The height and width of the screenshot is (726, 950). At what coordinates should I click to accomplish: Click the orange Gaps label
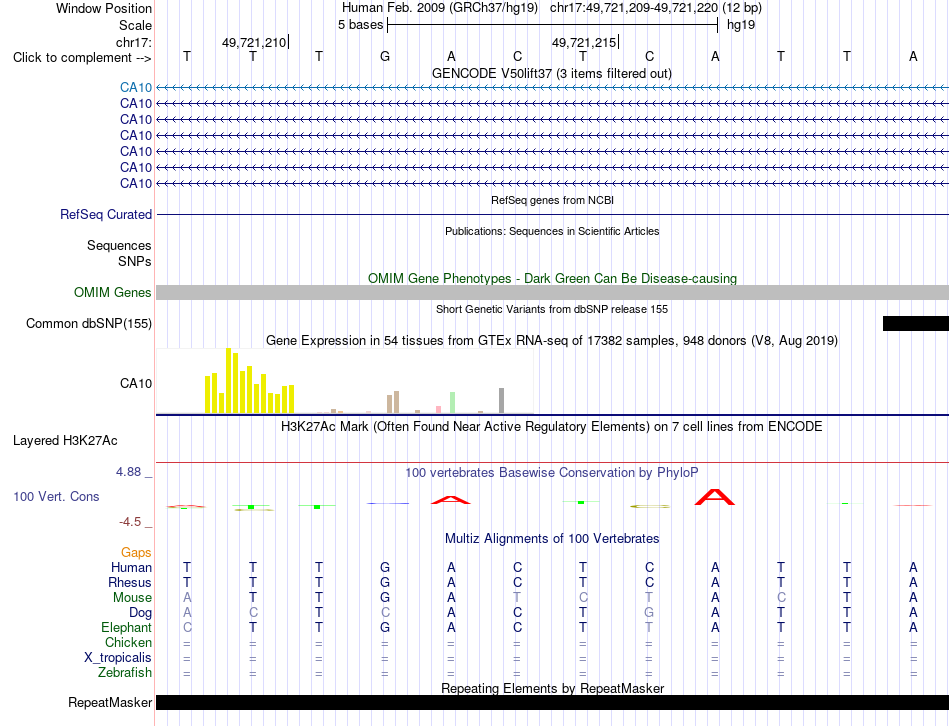[136, 553]
